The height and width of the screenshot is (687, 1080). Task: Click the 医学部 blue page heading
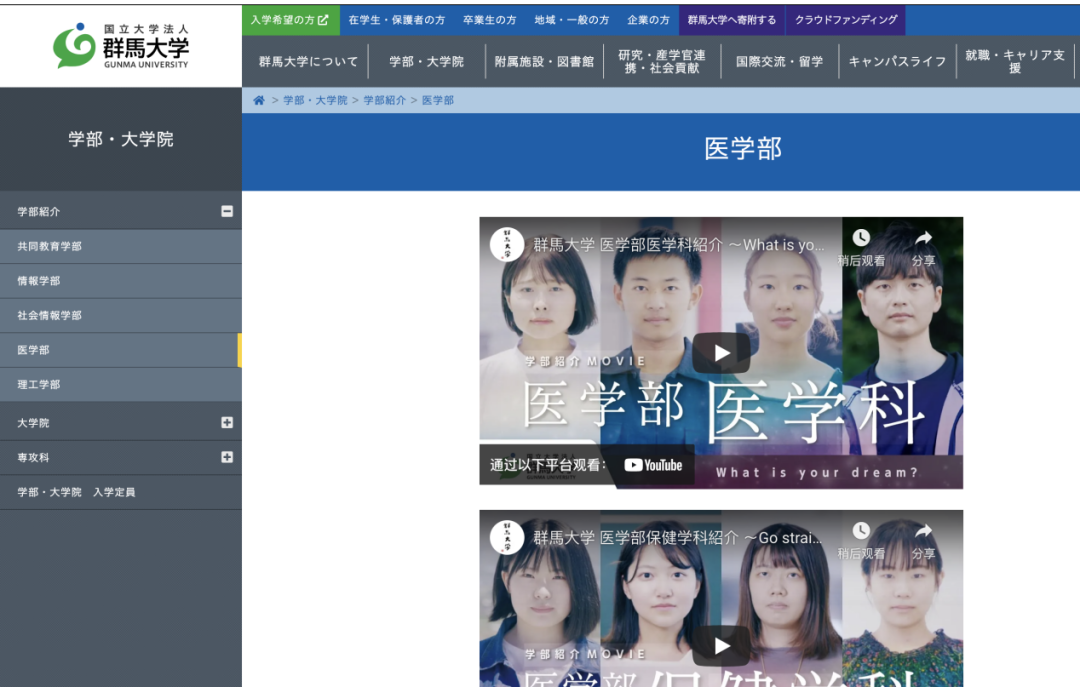742,148
